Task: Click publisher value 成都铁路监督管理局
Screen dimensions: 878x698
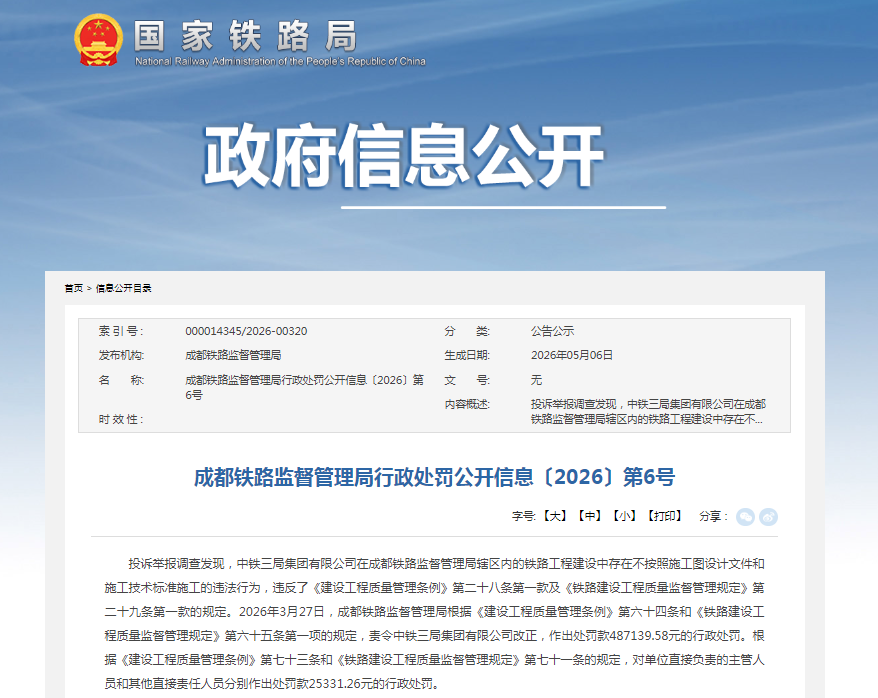Action: point(233,355)
